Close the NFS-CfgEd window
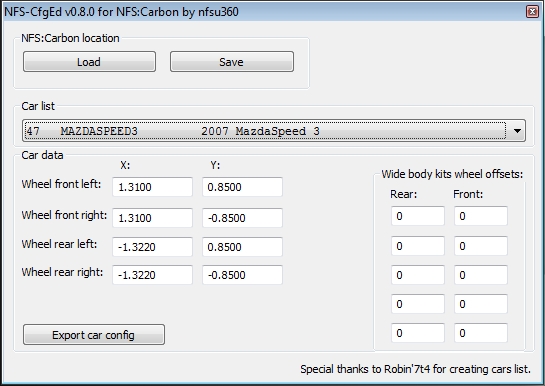The image size is (545, 386). (x=532, y=11)
